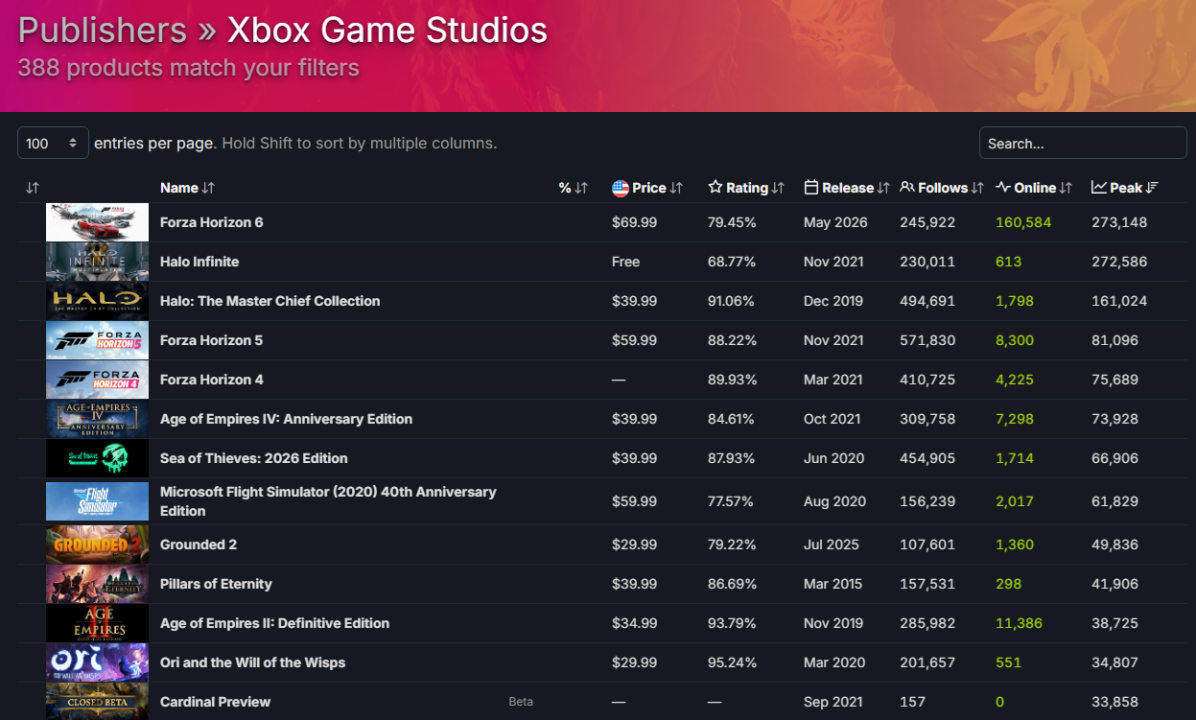Open the Forza Horizon 6 name link
This screenshot has height=720, width=1196.
(x=211, y=222)
